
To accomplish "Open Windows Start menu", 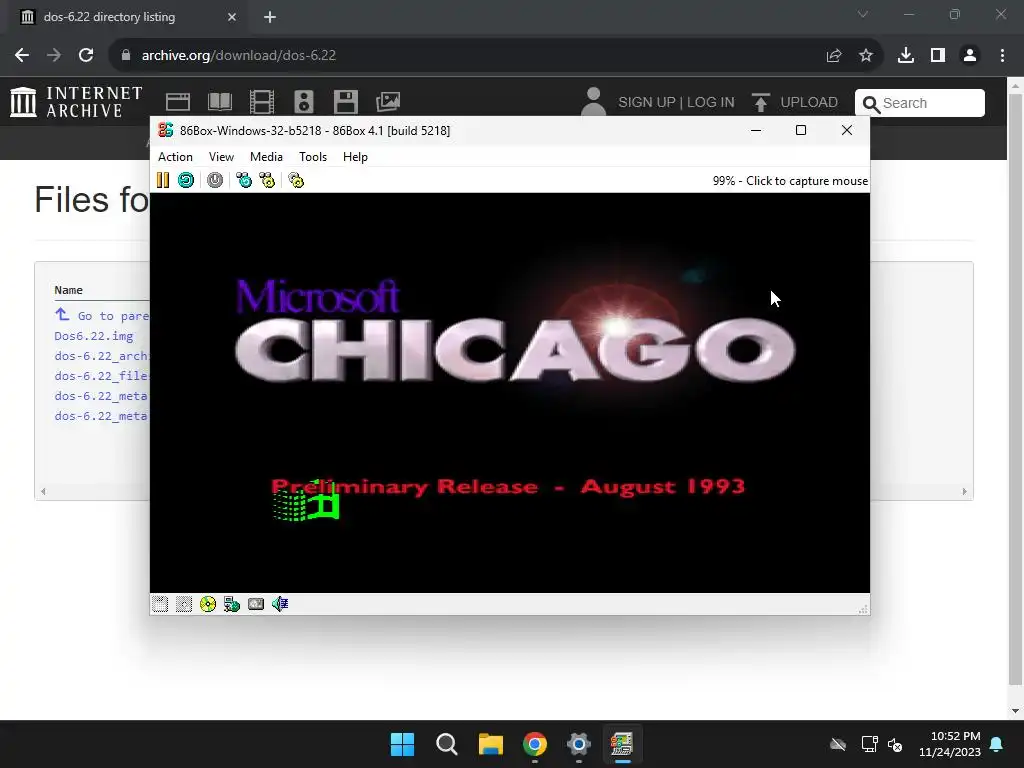I will 402,744.
